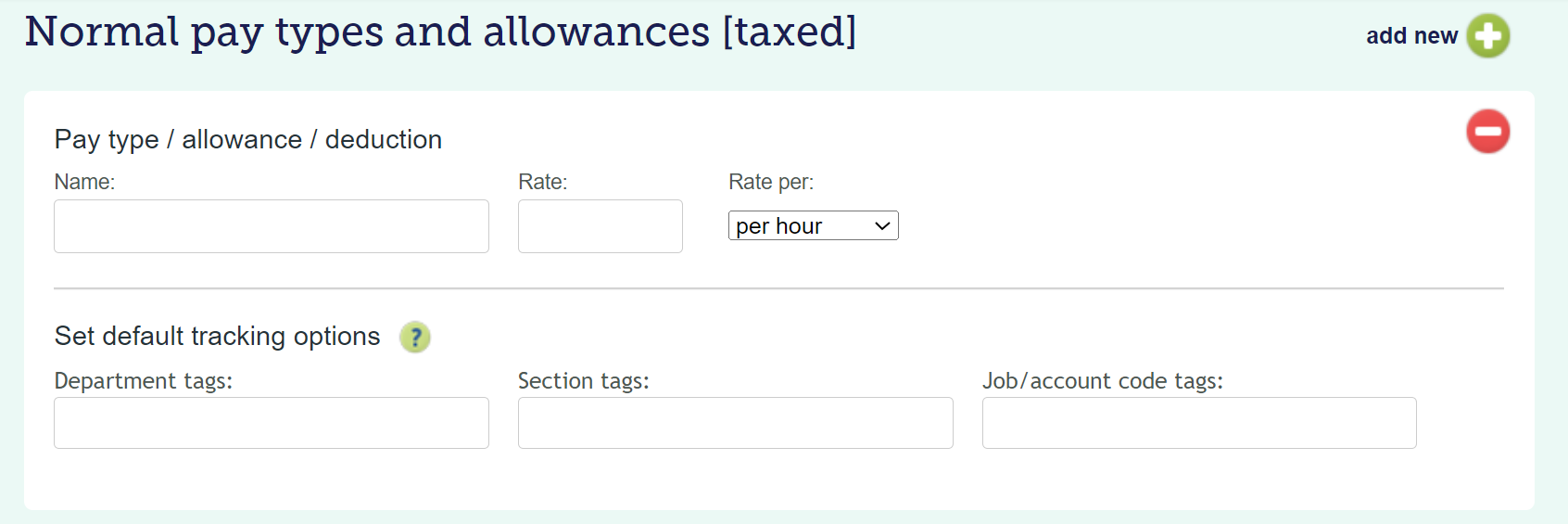
Task: Click the chevron arrow on Rate per select
Action: point(882,226)
